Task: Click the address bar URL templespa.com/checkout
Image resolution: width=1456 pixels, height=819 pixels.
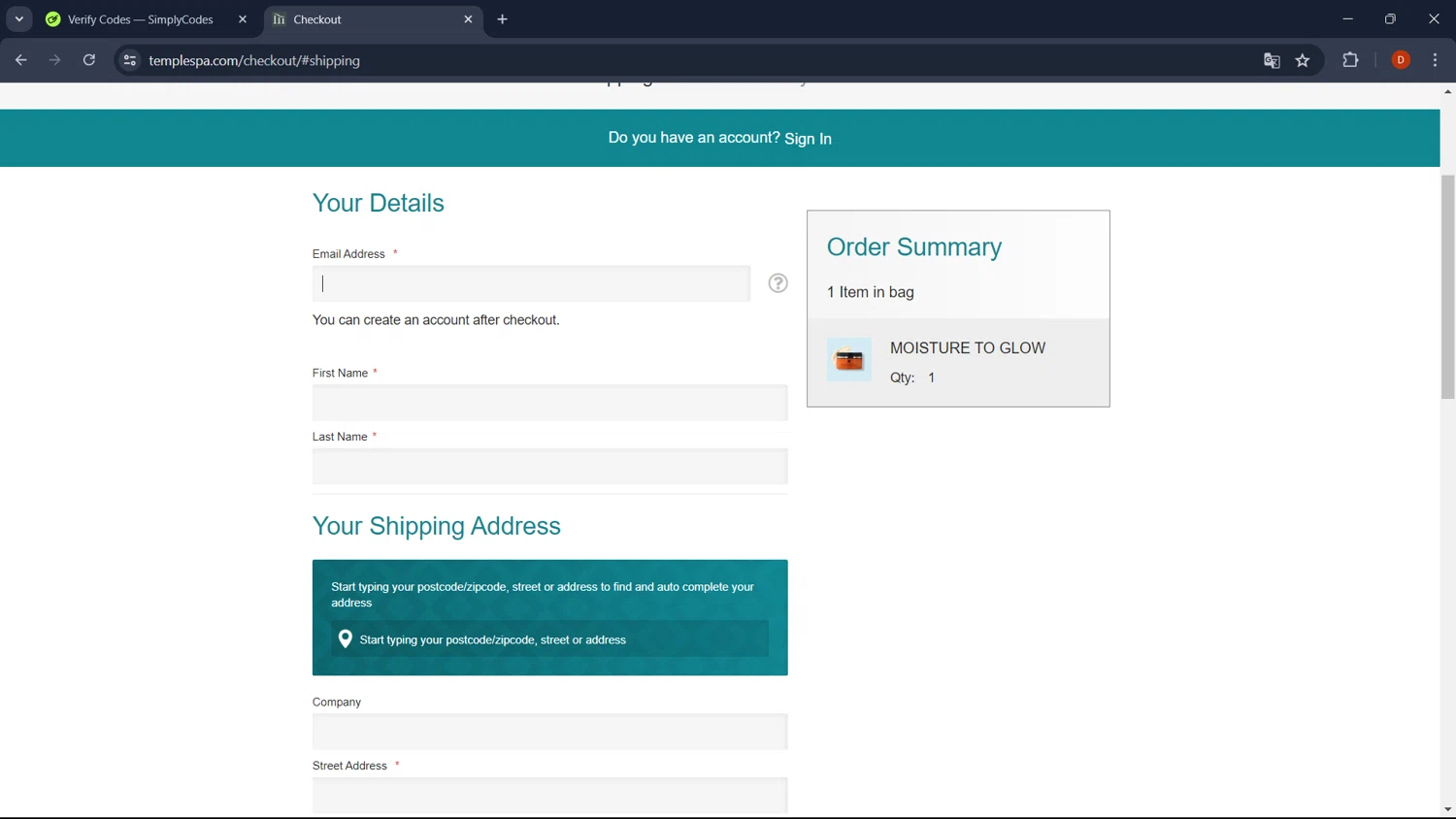Action: (254, 60)
